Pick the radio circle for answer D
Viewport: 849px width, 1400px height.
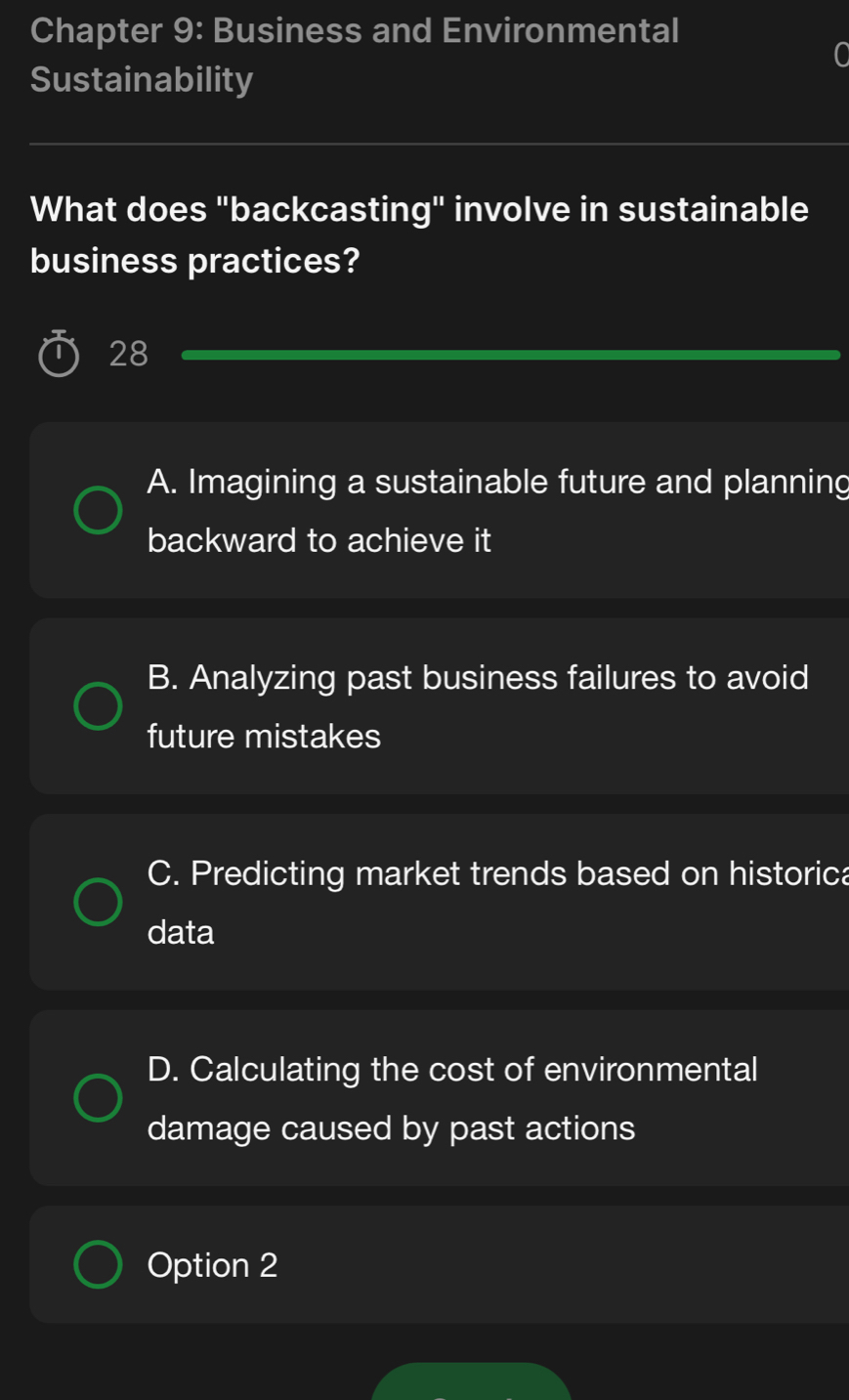click(99, 1098)
